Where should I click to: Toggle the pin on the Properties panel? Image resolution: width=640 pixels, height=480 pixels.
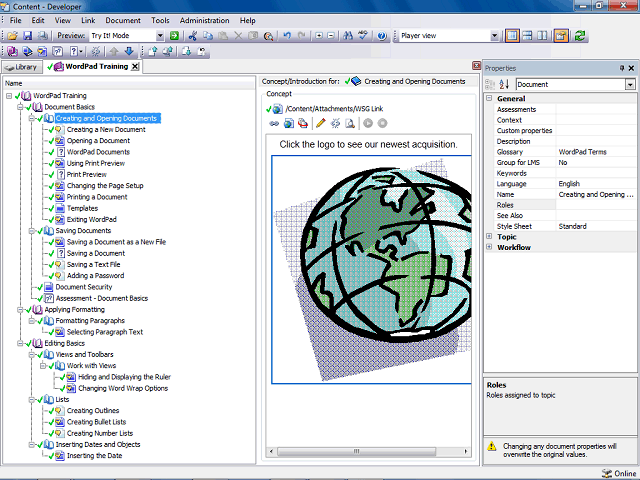tap(622, 68)
